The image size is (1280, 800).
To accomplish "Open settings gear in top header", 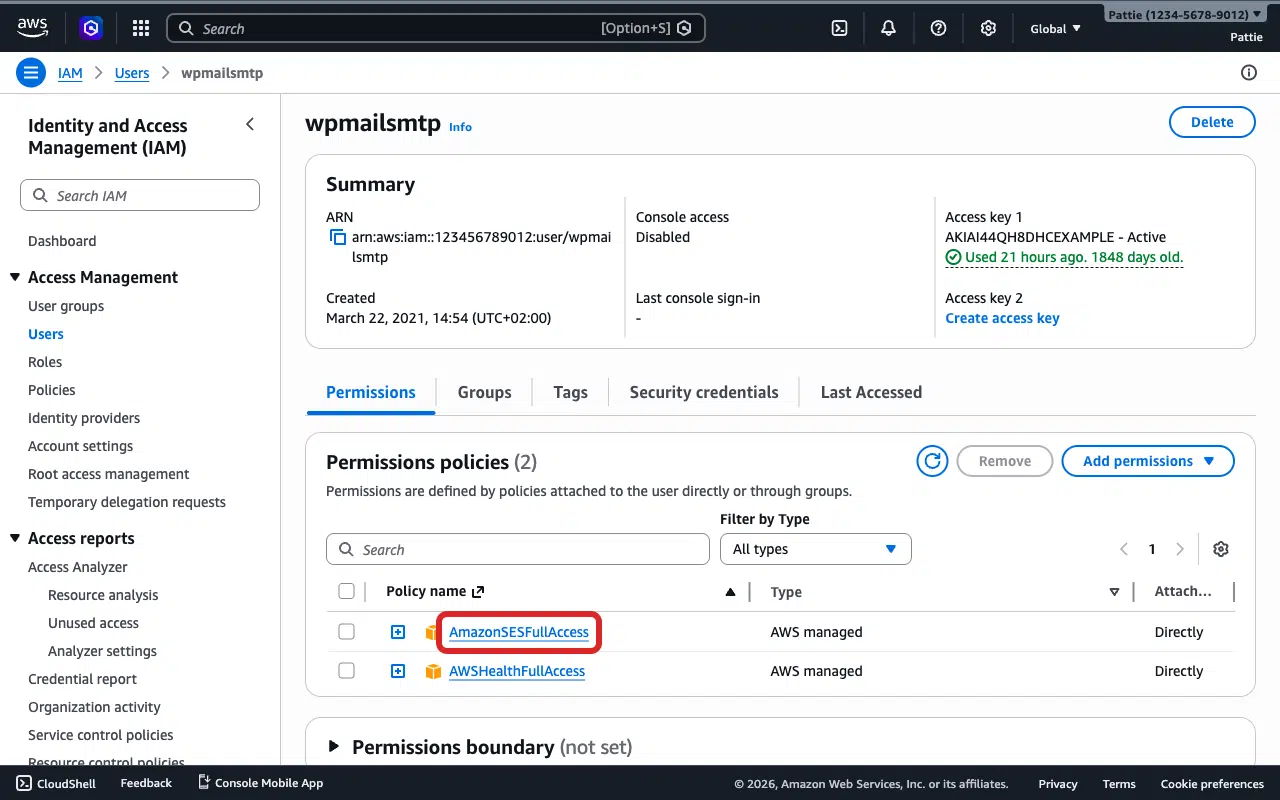I will coord(988,28).
